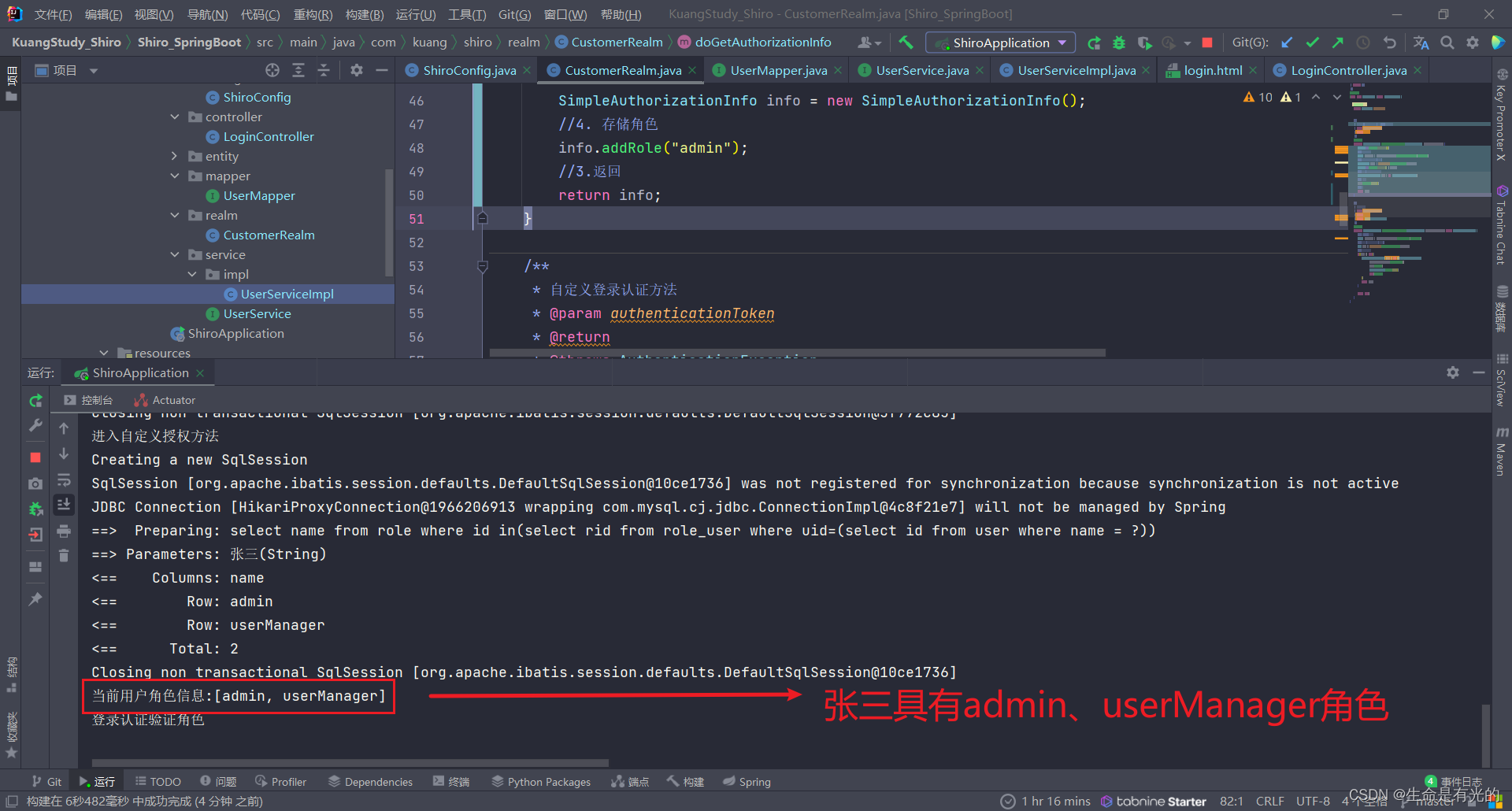Open project view mode dropdown arrow
Screen dimensions: 1512x811
click(x=94, y=71)
